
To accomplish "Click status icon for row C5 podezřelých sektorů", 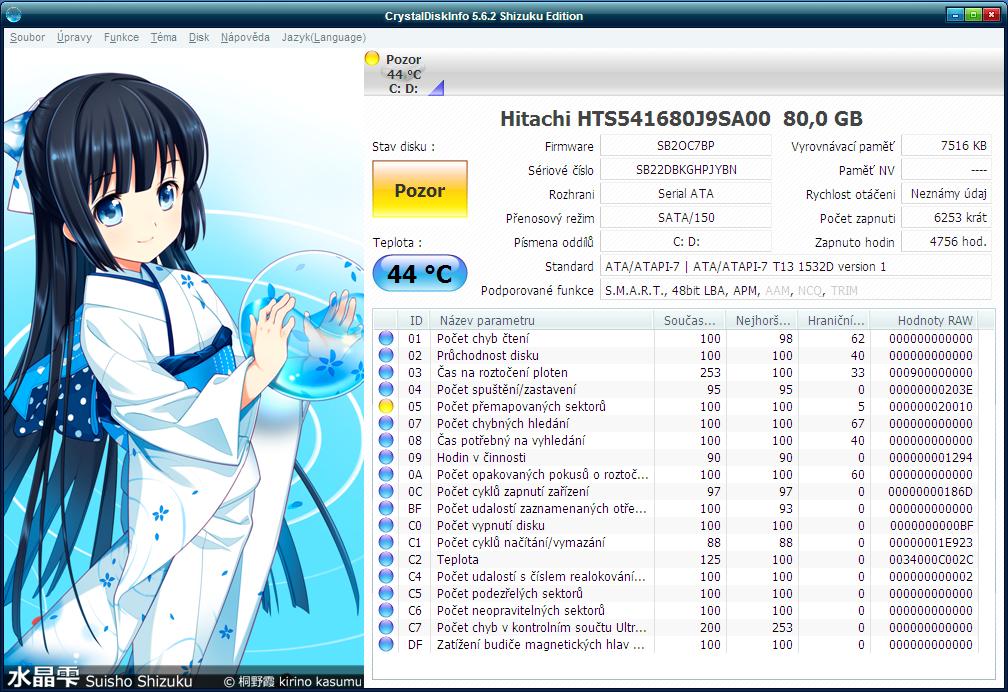I will [x=386, y=593].
